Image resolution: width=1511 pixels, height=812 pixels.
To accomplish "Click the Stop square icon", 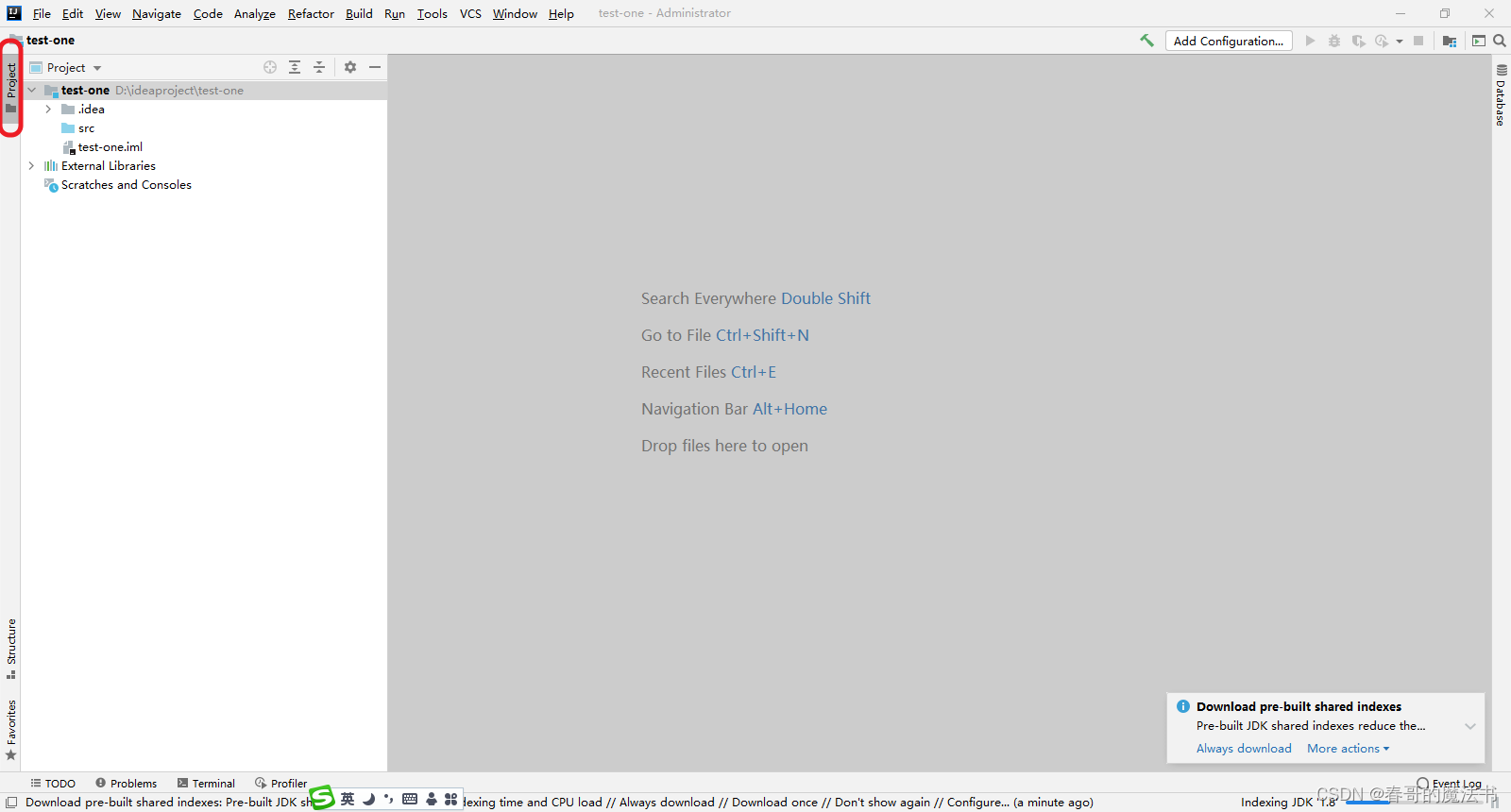I will pos(1418,41).
